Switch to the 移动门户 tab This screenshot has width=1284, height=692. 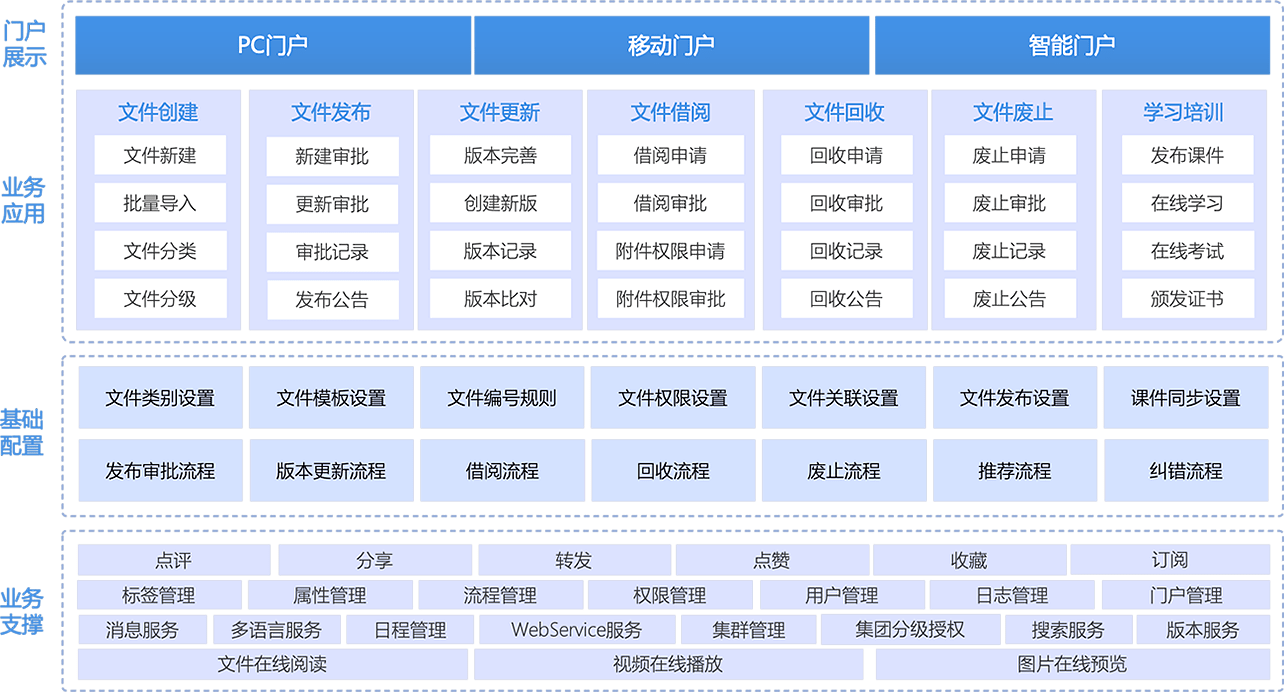tap(670, 45)
